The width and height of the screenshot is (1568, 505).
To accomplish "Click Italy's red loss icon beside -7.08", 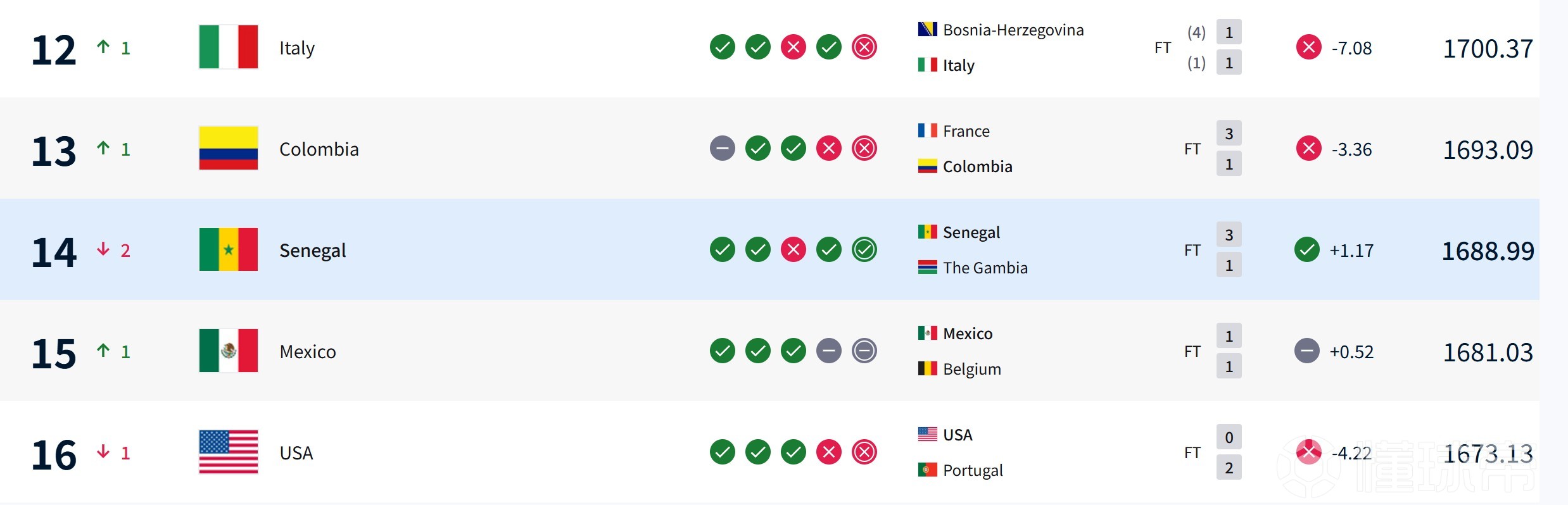I will (x=1308, y=47).
